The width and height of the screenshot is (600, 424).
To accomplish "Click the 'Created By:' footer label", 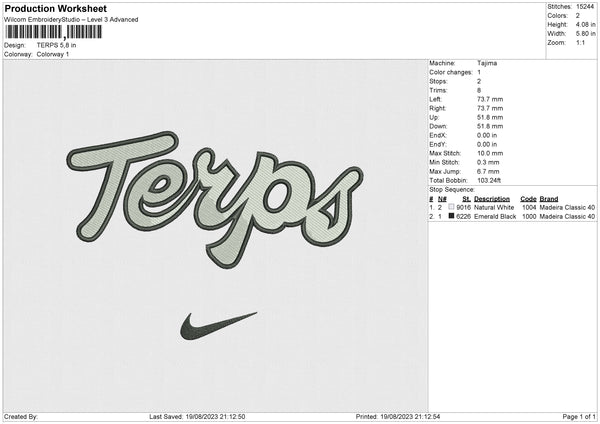I will click(21, 417).
